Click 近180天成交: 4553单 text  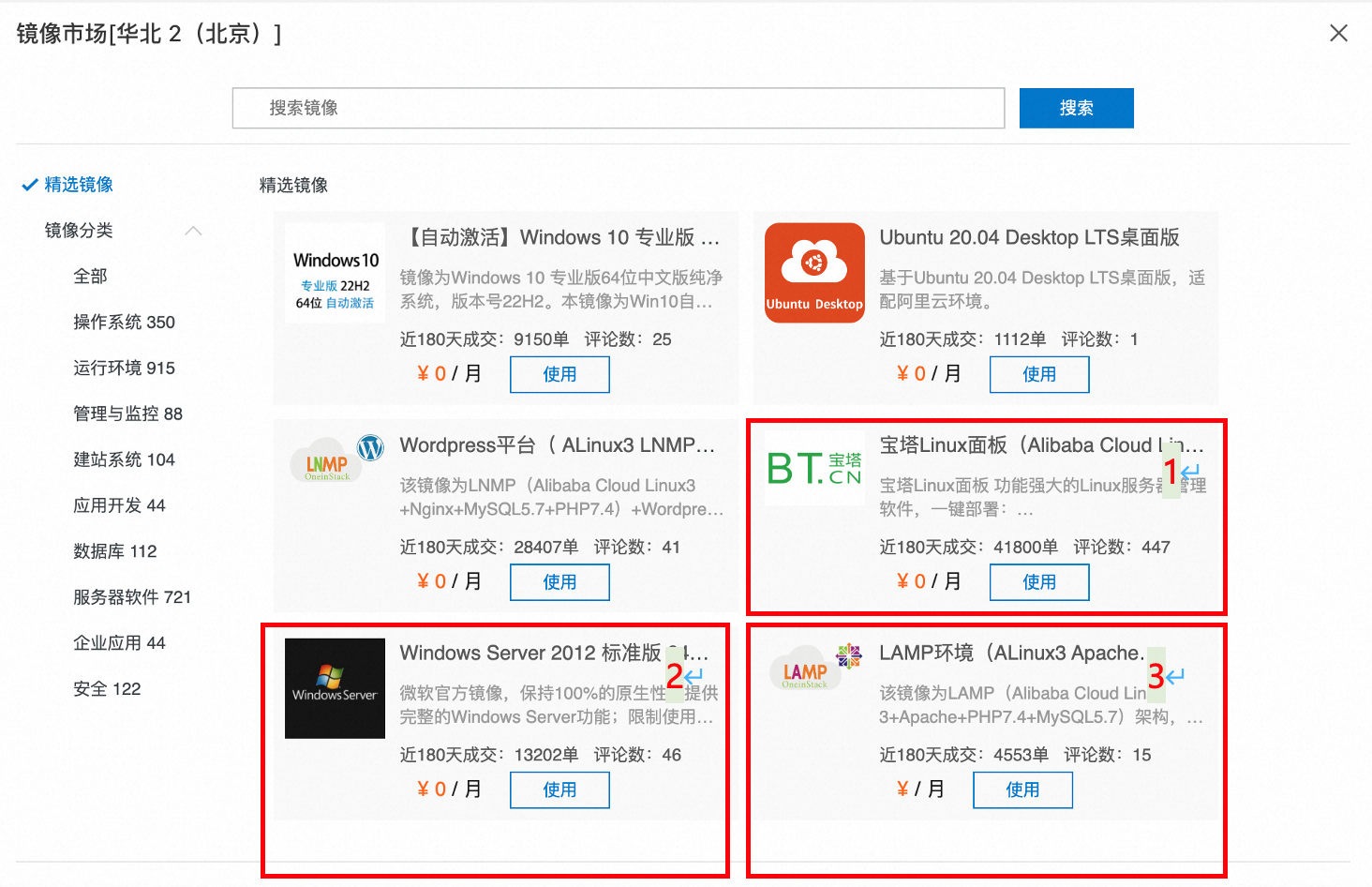(x=963, y=756)
